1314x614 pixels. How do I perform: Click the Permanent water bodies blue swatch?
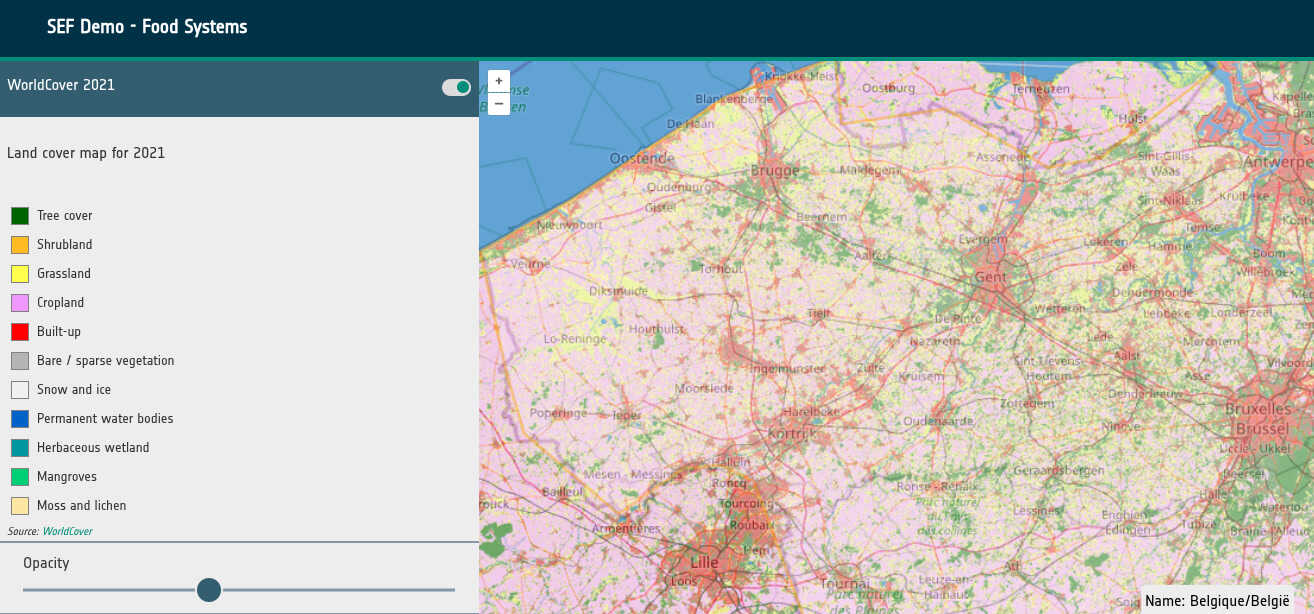[20, 419]
